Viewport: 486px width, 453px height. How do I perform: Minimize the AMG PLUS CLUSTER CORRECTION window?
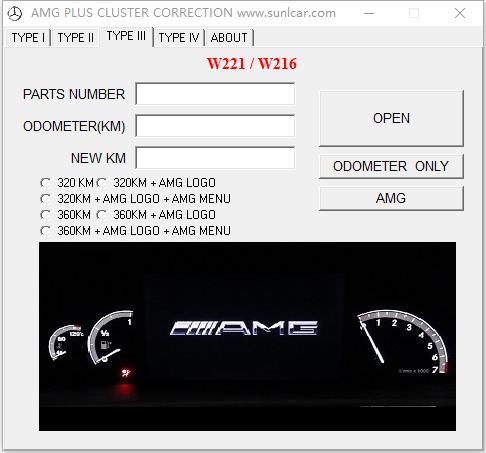[369, 13]
